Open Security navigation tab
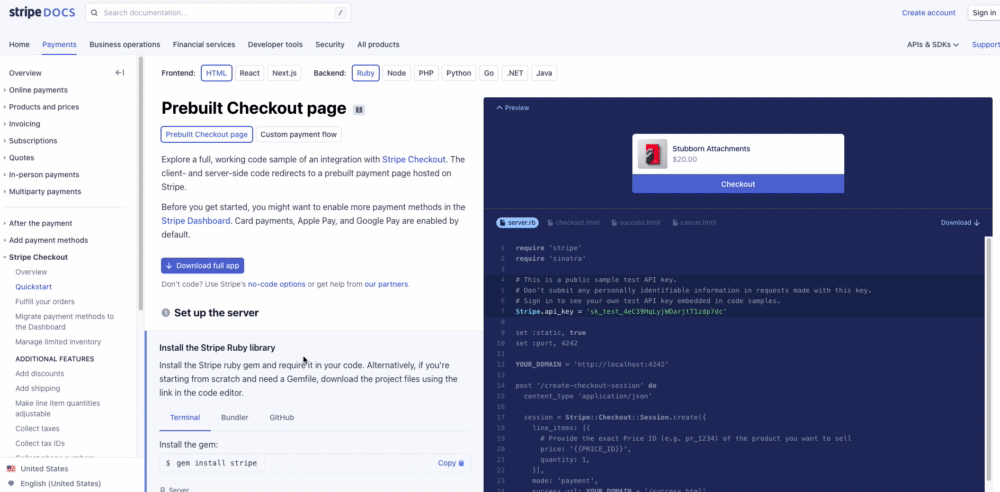 pyautogui.click(x=330, y=45)
